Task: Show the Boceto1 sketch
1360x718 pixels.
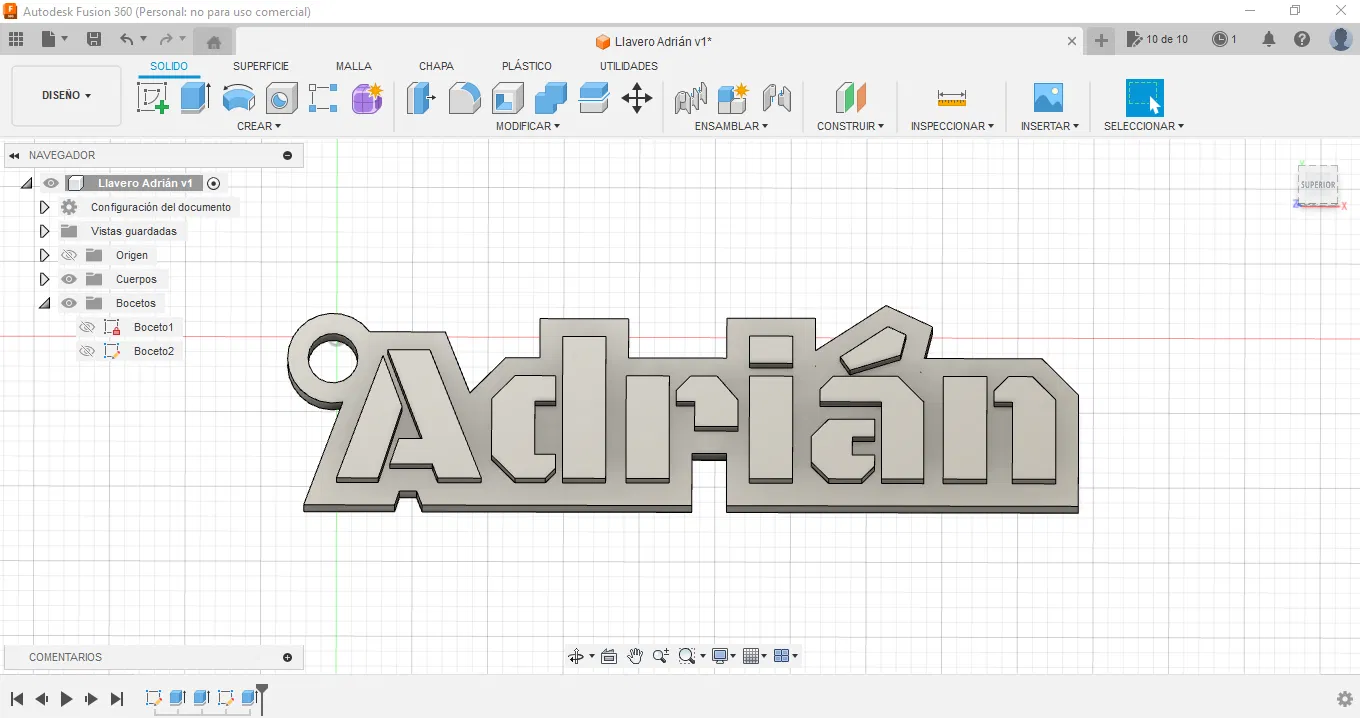Action: [x=87, y=327]
